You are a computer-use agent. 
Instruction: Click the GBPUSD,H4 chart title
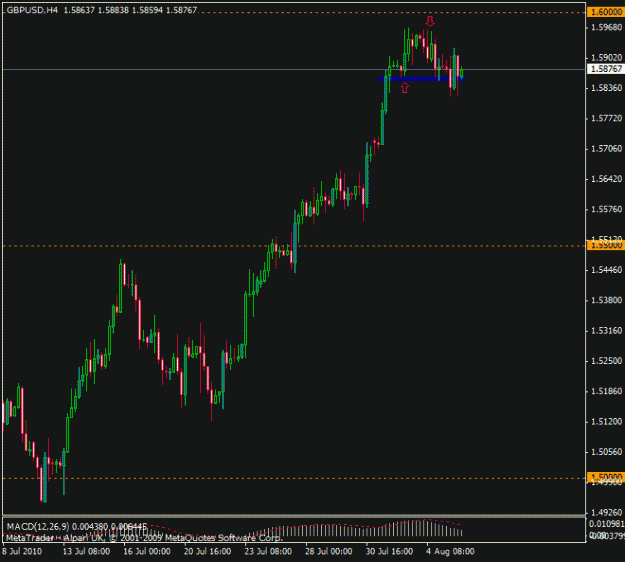pos(32,10)
